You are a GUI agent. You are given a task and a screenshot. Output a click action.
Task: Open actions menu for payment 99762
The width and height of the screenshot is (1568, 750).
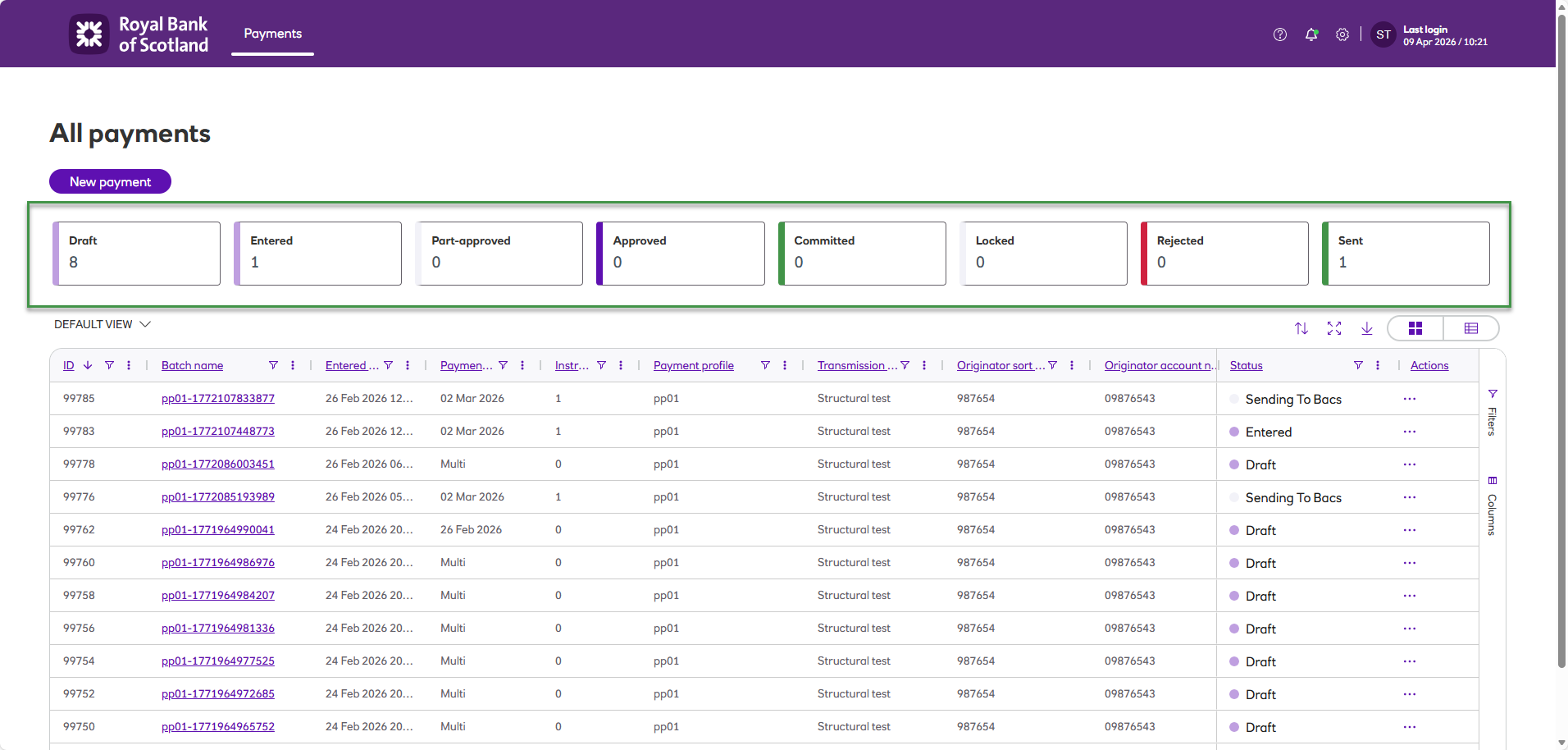tap(1410, 530)
